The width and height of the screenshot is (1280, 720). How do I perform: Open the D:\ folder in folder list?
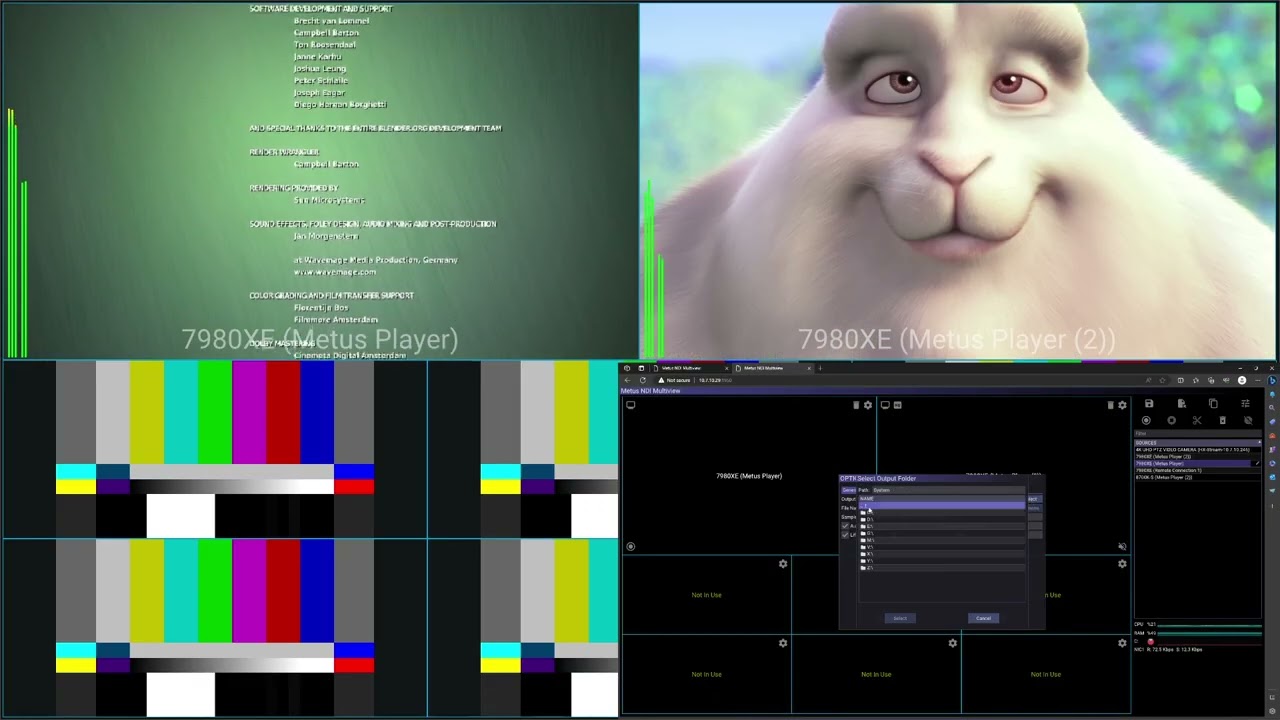(942, 520)
